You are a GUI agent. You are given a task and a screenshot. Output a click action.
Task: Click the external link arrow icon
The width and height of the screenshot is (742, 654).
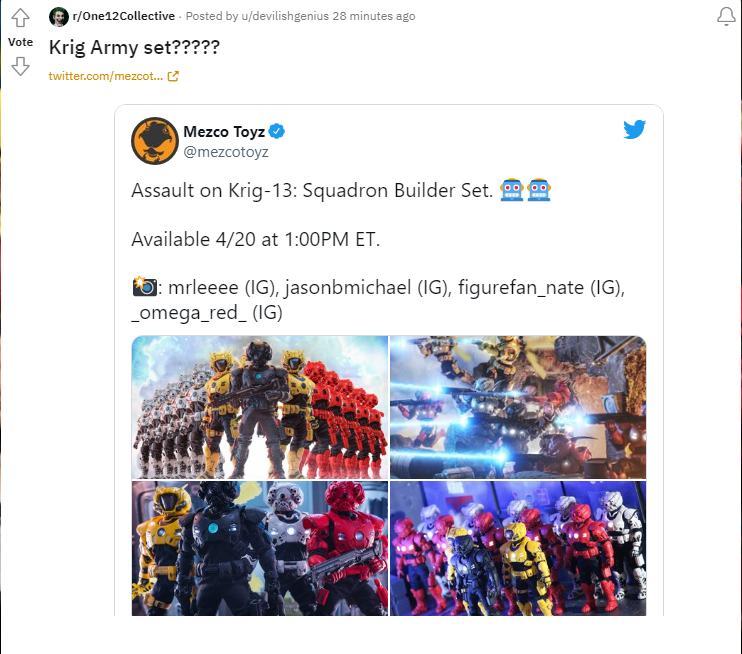pyautogui.click(x=173, y=76)
